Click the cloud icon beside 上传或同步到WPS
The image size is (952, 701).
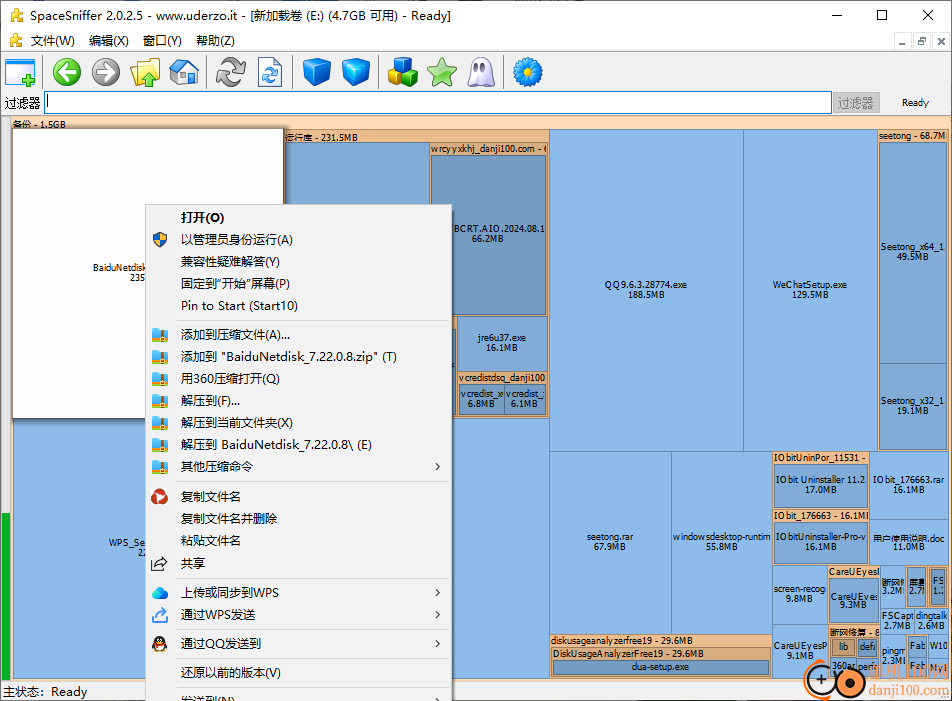tap(160, 592)
